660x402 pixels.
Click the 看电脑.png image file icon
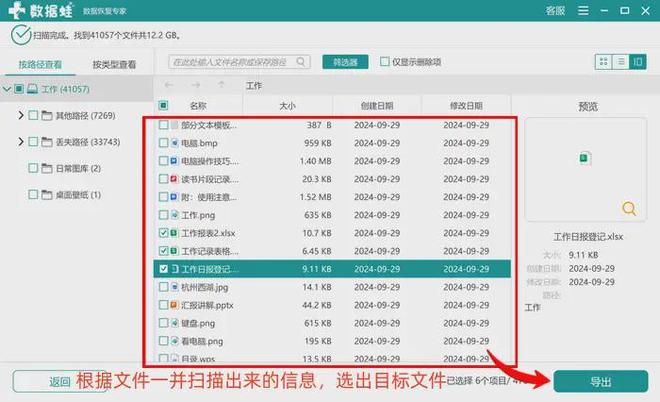pos(174,341)
